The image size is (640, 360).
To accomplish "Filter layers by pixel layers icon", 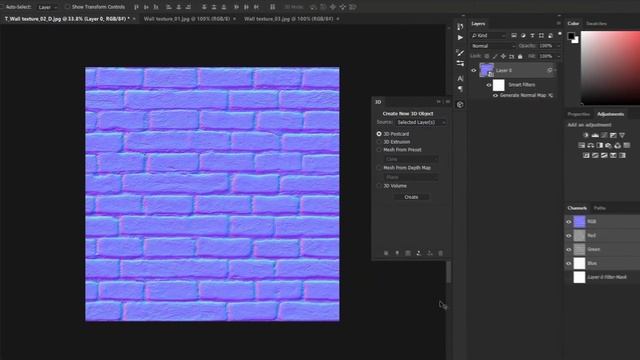I will [x=514, y=36].
